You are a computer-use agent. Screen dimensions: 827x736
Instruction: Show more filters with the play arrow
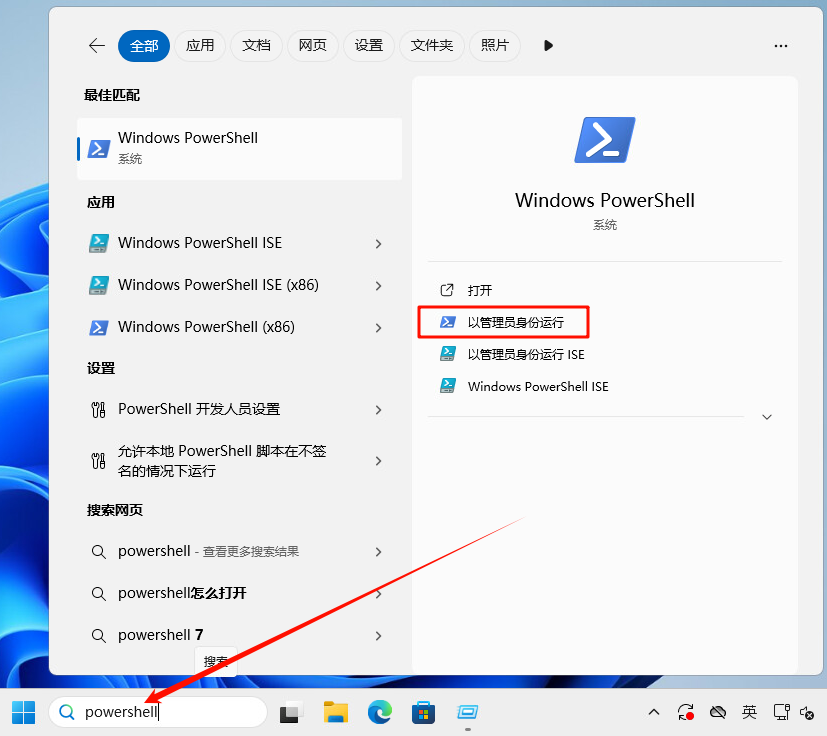[548, 45]
